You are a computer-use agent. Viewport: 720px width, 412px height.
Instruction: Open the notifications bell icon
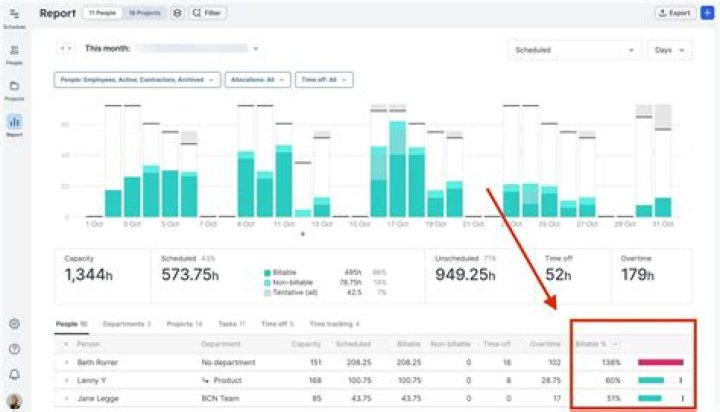coord(14,374)
